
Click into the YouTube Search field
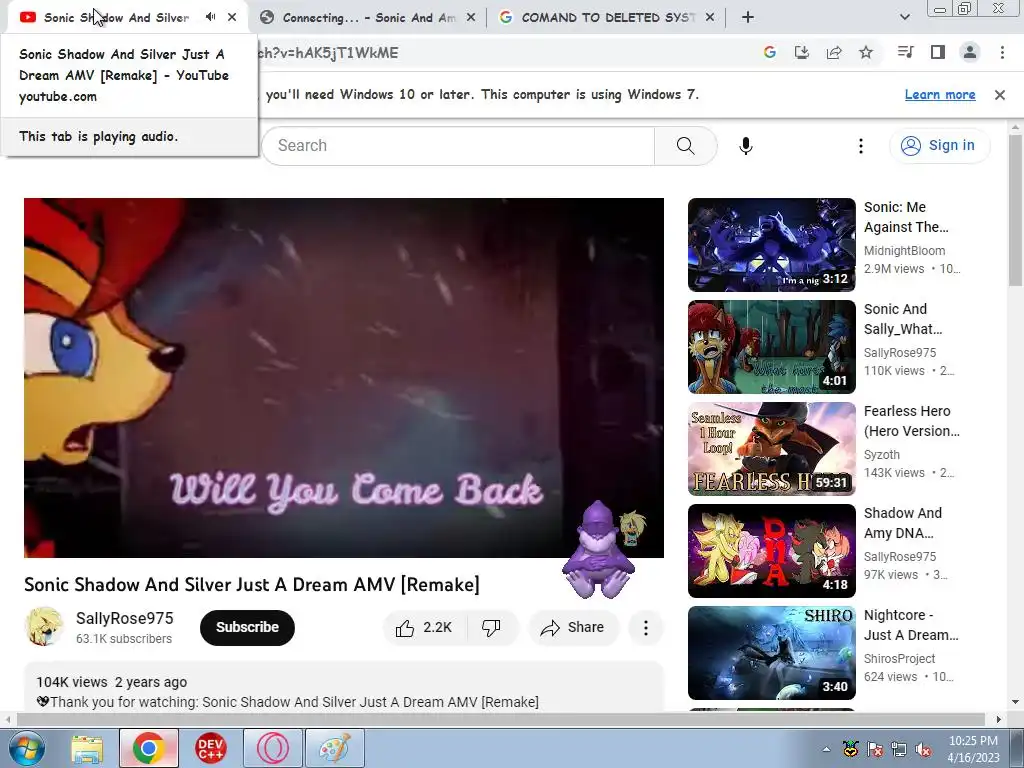458,146
